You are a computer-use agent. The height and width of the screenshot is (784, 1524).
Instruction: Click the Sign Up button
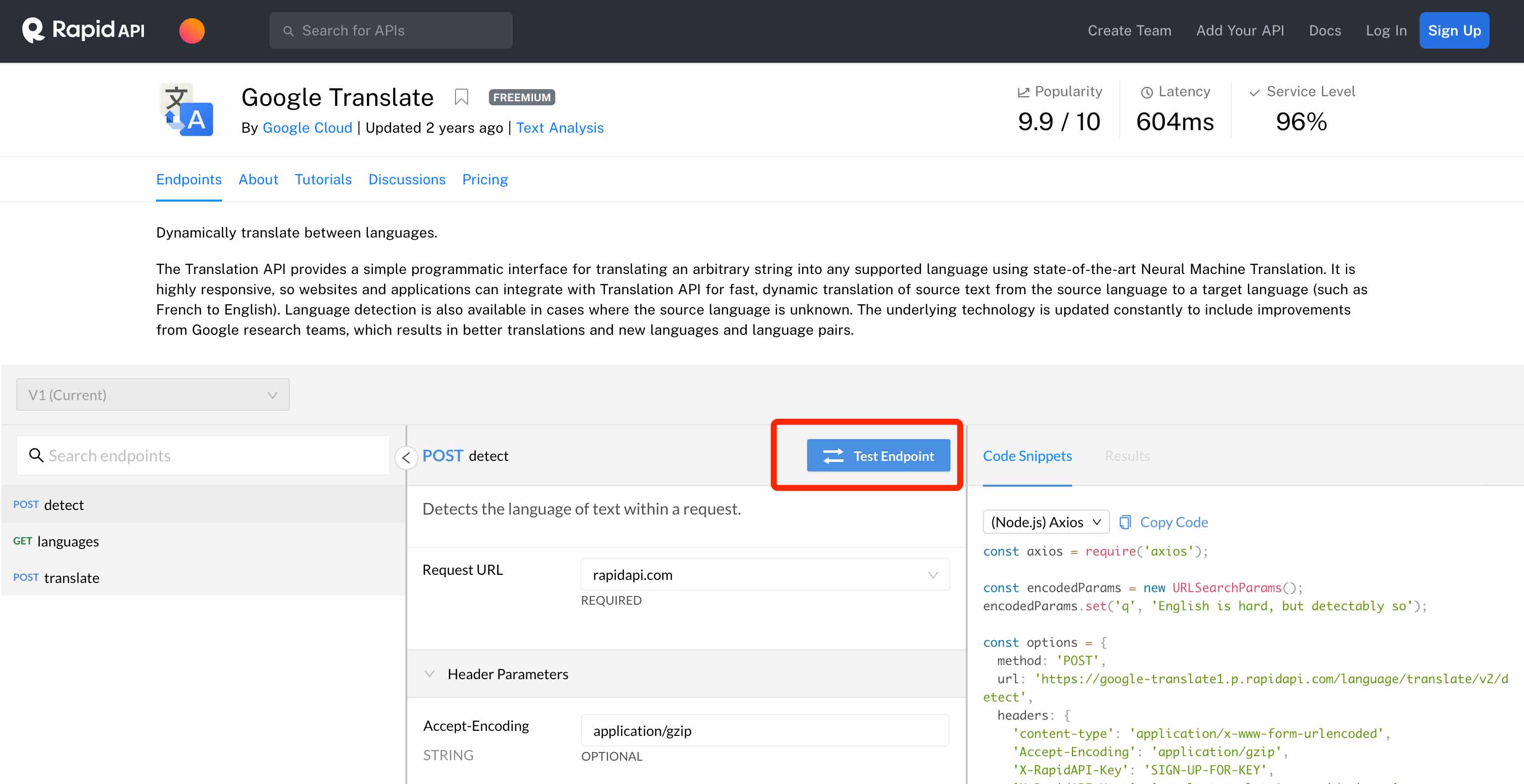tap(1454, 30)
